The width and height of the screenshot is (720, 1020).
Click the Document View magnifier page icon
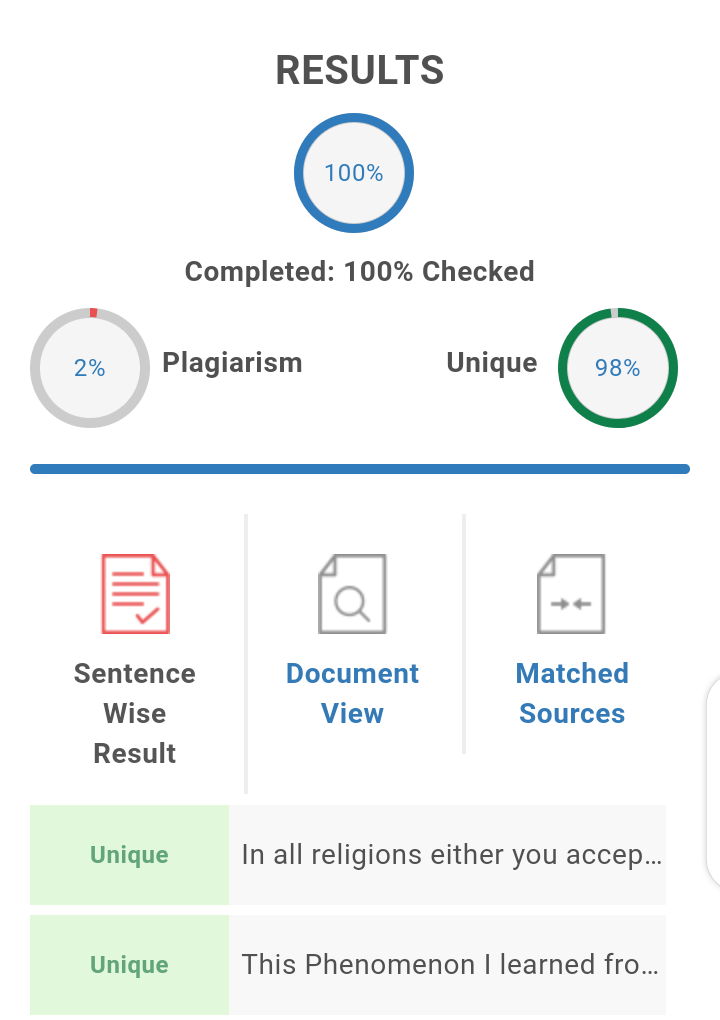click(353, 594)
